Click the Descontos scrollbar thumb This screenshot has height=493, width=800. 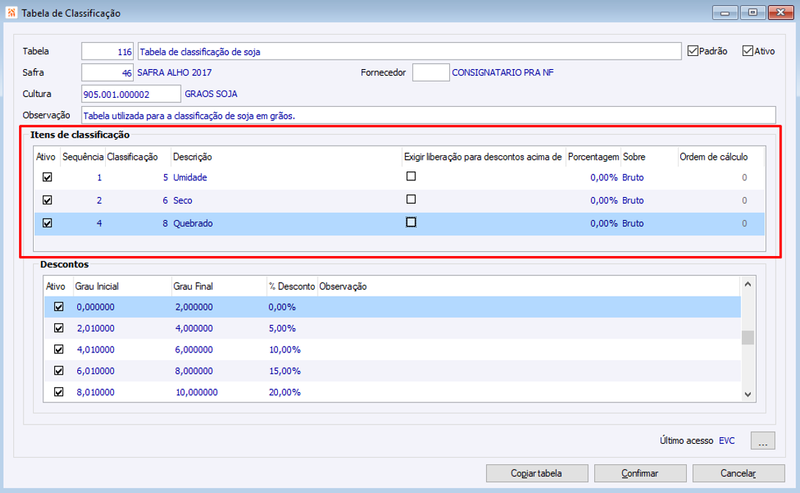click(x=747, y=337)
